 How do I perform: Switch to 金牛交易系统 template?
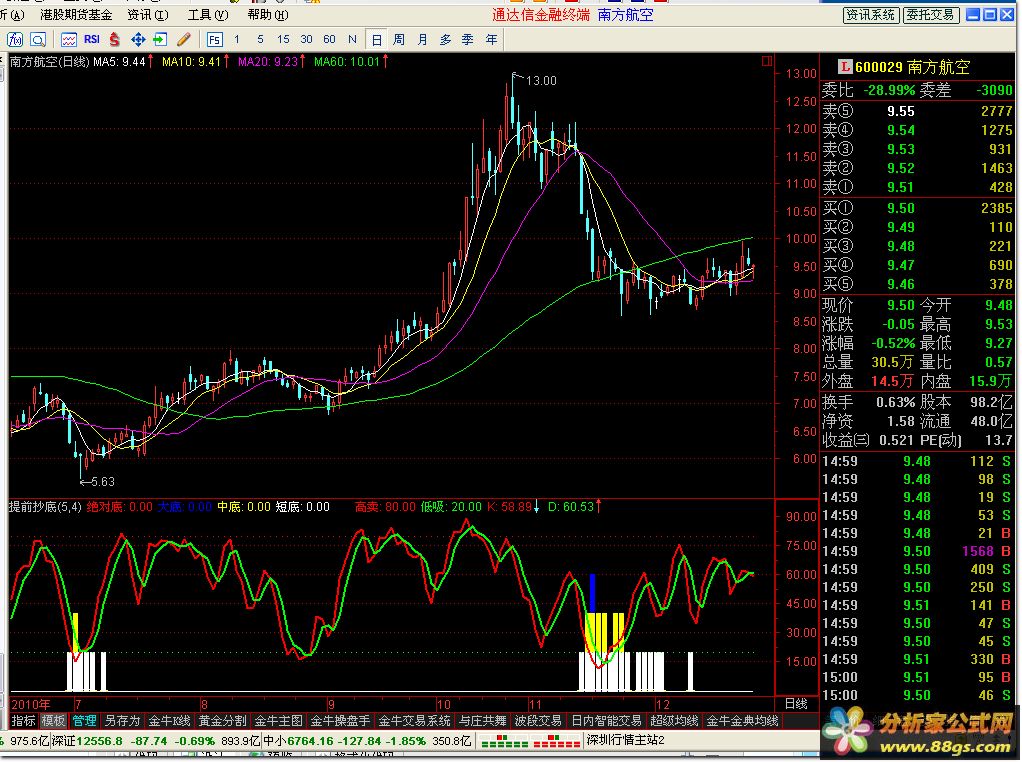[x=415, y=721]
